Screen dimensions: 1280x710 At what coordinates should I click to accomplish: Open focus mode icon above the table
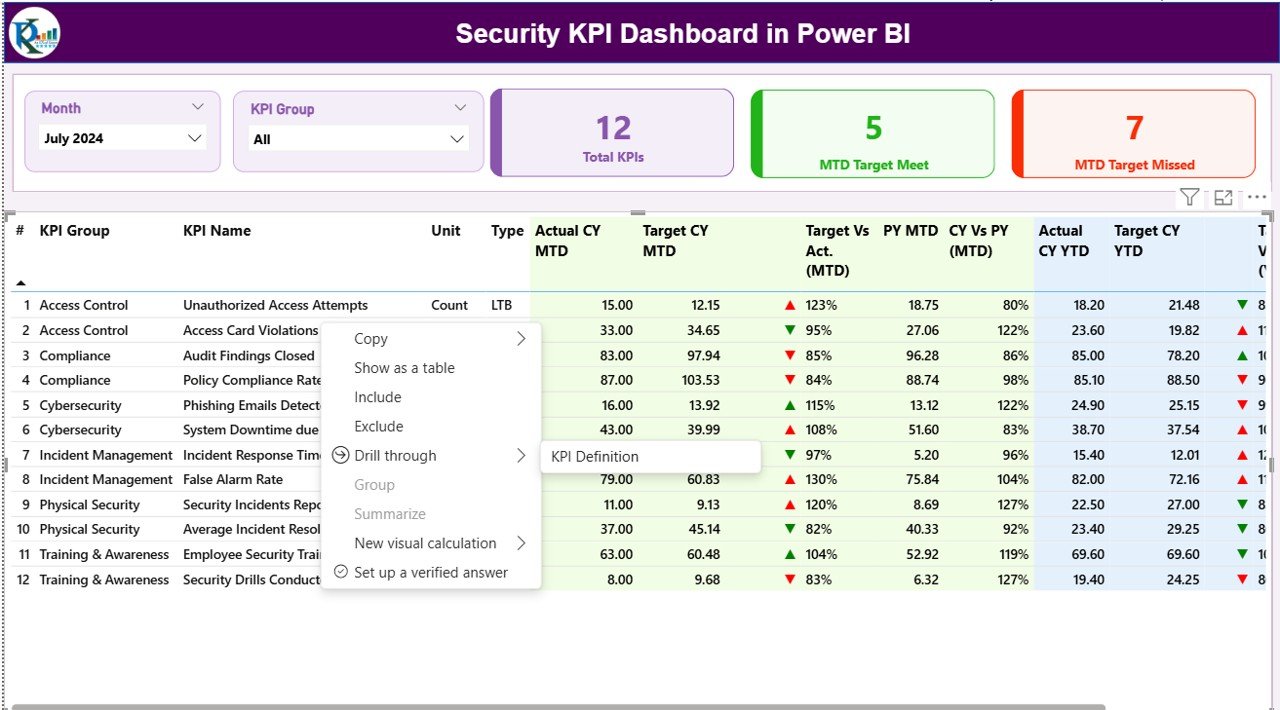click(1223, 197)
